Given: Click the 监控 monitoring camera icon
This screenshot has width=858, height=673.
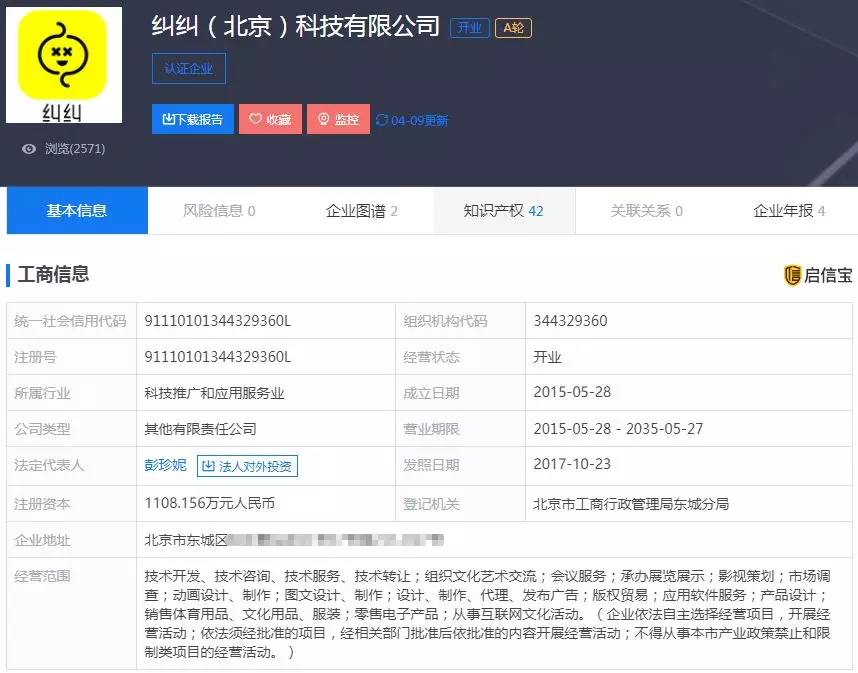Looking at the screenshot, I should pos(322,117).
